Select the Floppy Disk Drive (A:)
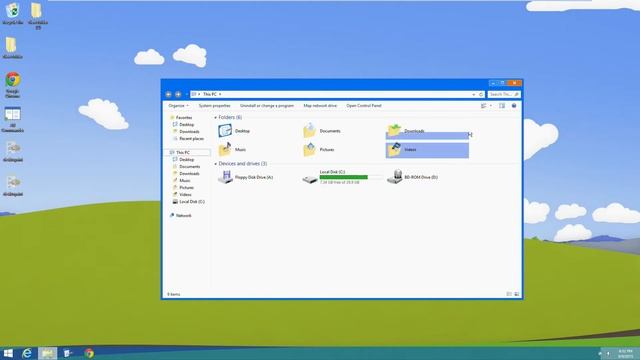The image size is (640, 360). pyautogui.click(x=245, y=177)
